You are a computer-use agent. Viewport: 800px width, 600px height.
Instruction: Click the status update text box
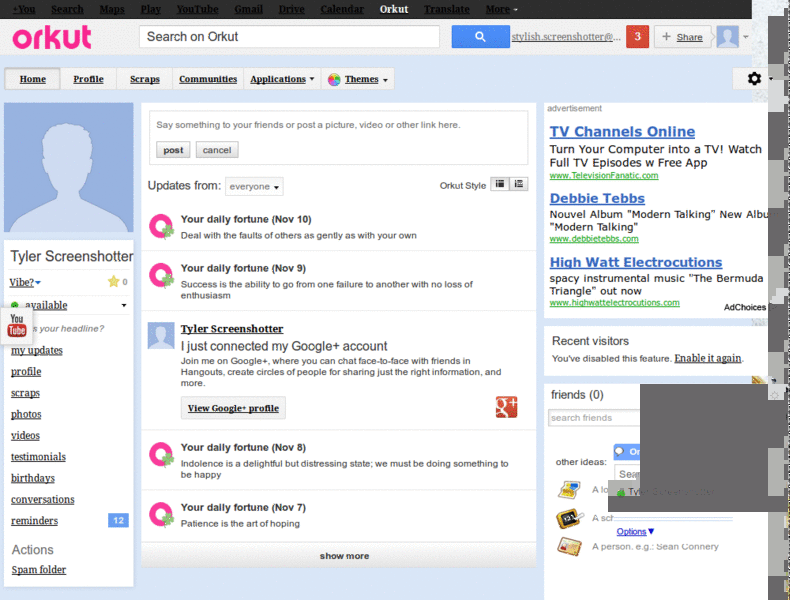(x=338, y=125)
